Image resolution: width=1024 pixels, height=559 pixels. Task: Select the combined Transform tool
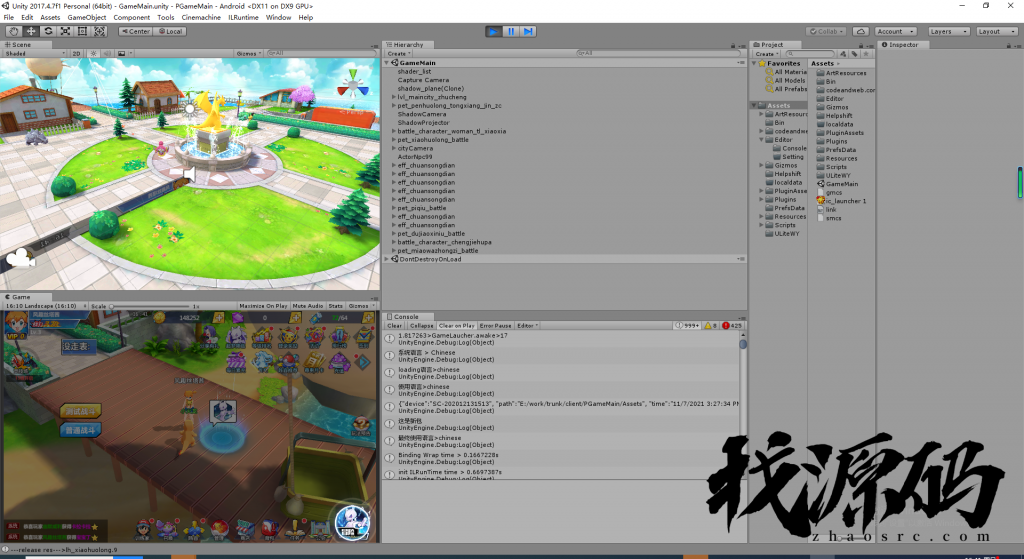coord(100,31)
